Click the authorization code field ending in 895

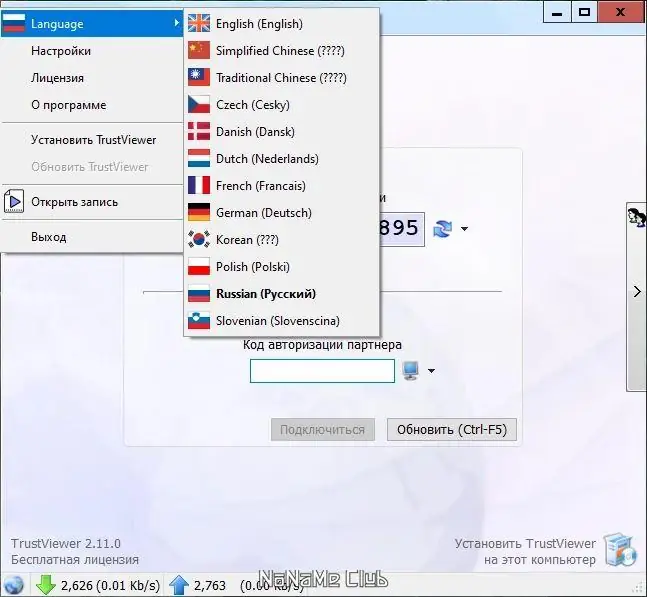pyautogui.click(x=401, y=229)
